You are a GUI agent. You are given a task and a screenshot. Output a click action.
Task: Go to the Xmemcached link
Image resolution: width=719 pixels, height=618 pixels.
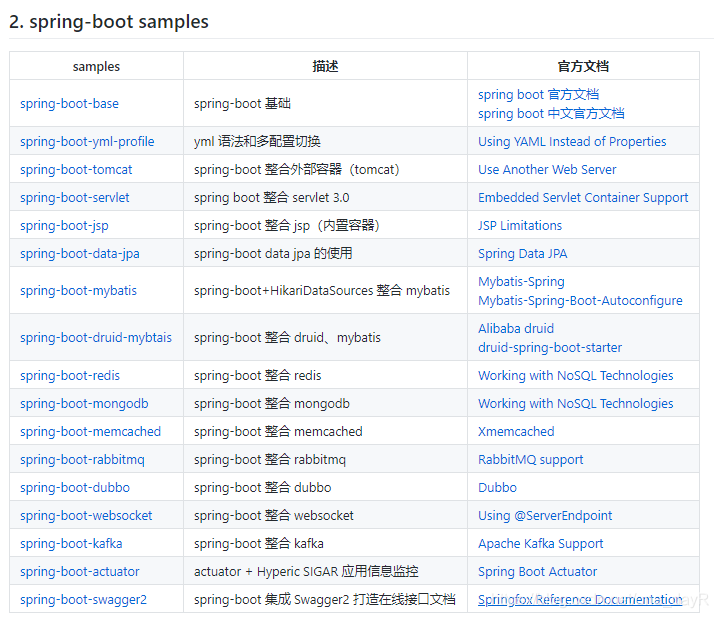pos(516,431)
